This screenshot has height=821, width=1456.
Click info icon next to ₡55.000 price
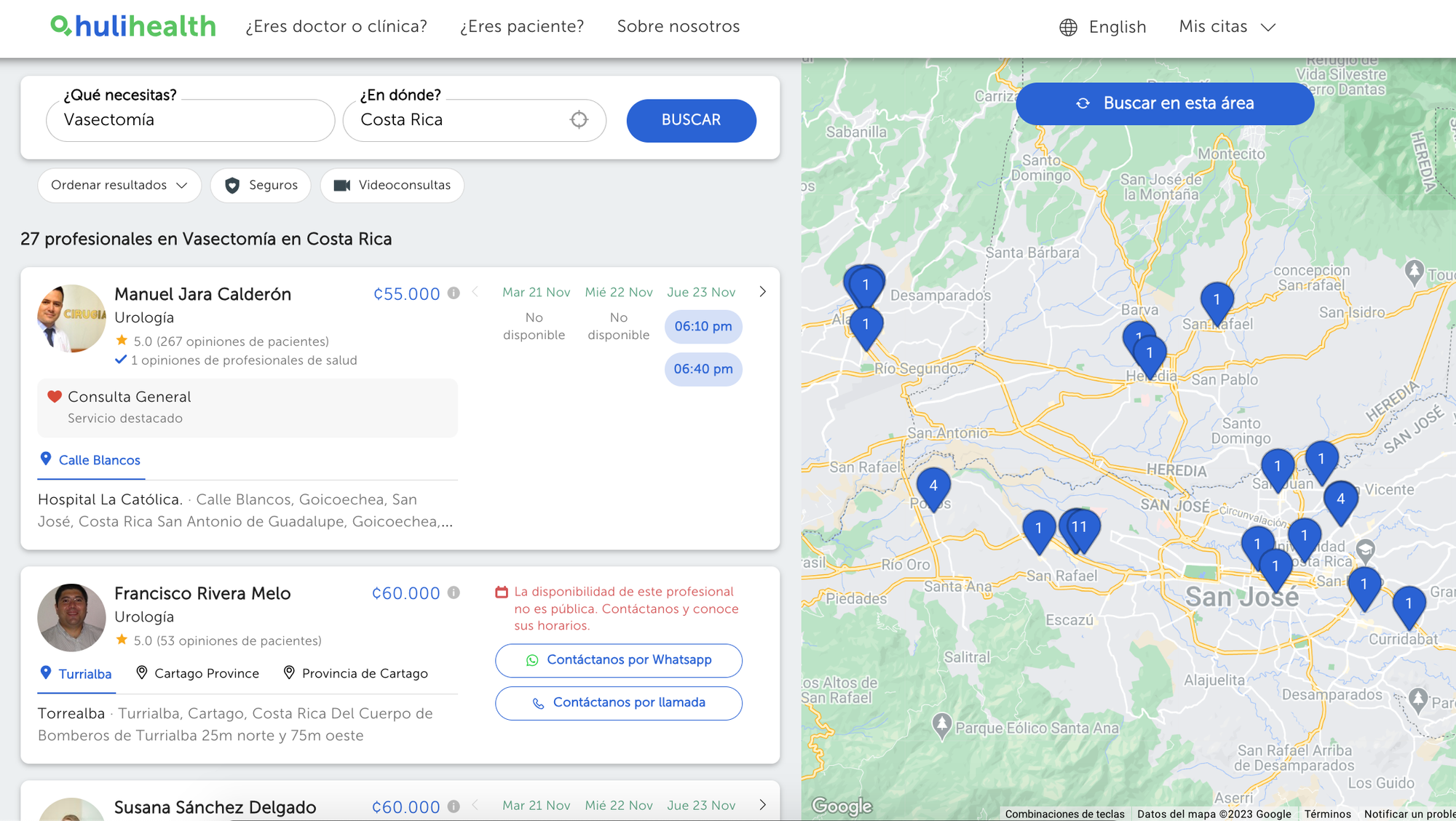click(454, 293)
